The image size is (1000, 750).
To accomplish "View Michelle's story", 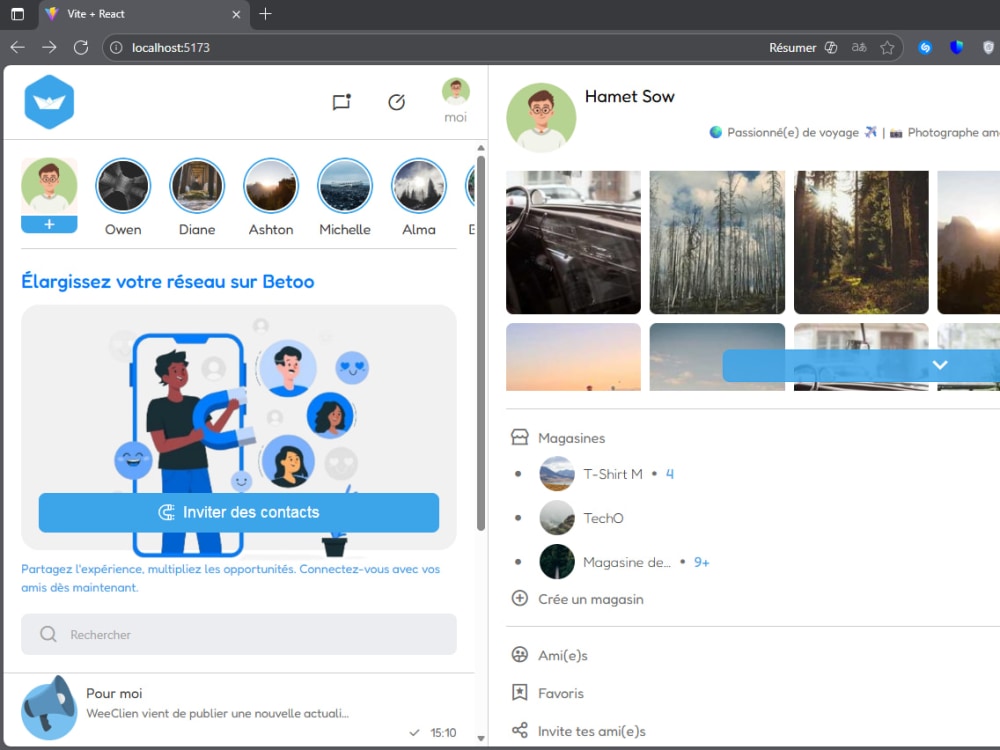I will [x=345, y=186].
